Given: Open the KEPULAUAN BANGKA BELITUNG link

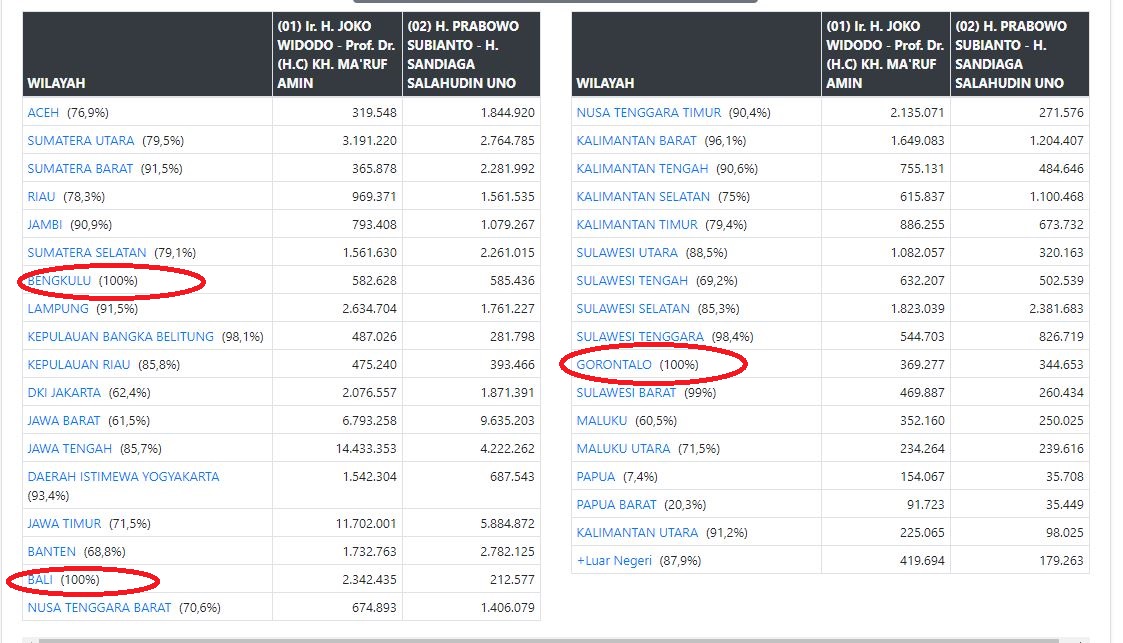Looking at the screenshot, I should pyautogui.click(x=120, y=337).
